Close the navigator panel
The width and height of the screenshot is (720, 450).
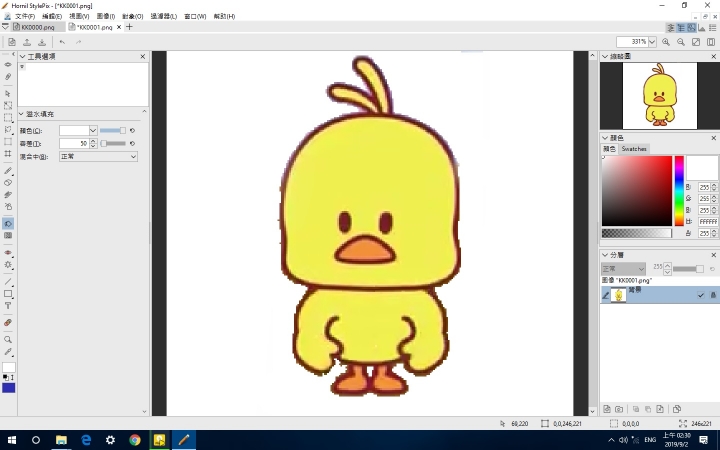click(x=714, y=56)
